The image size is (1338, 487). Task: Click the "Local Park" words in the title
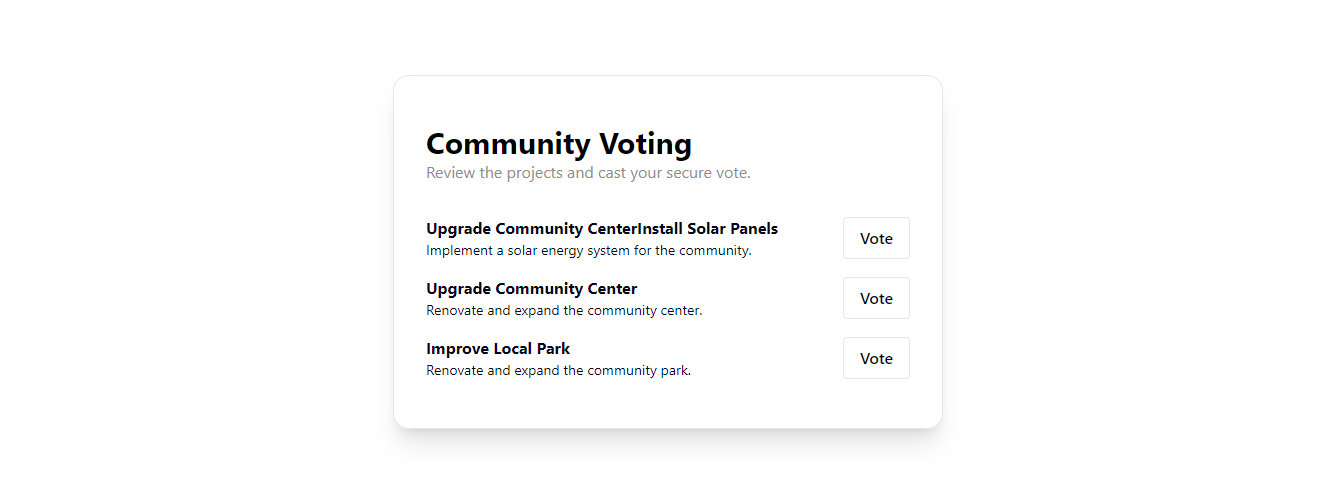pos(532,349)
